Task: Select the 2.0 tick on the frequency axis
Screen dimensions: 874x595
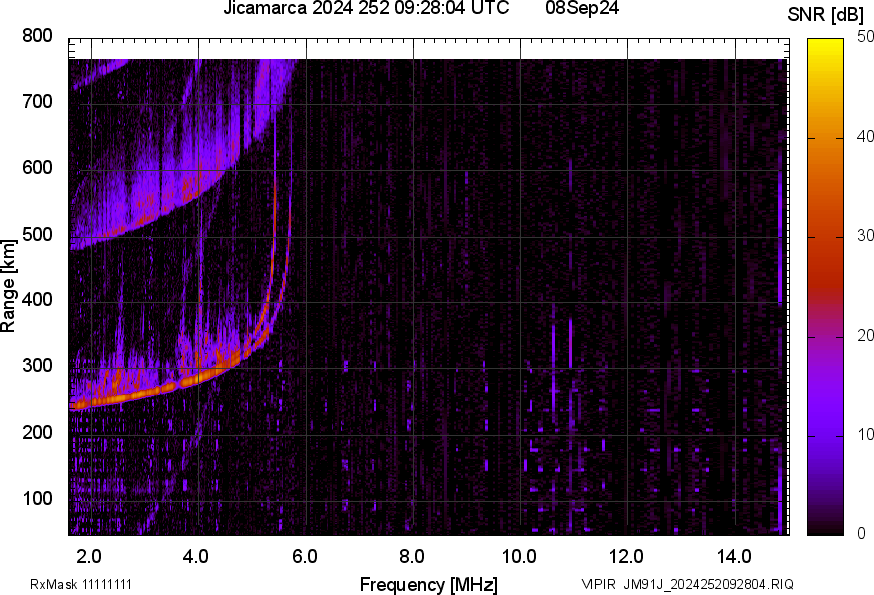Action: coord(89,554)
